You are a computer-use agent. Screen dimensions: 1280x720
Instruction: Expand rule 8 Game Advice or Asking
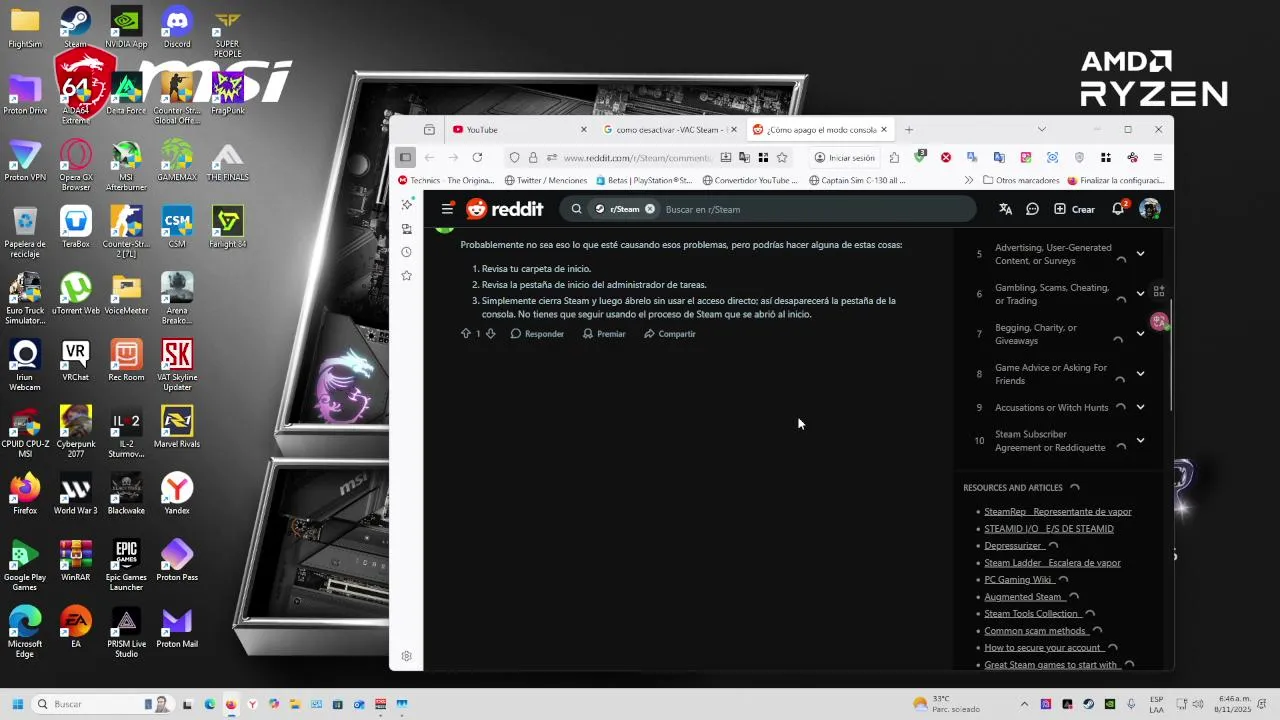point(1140,374)
